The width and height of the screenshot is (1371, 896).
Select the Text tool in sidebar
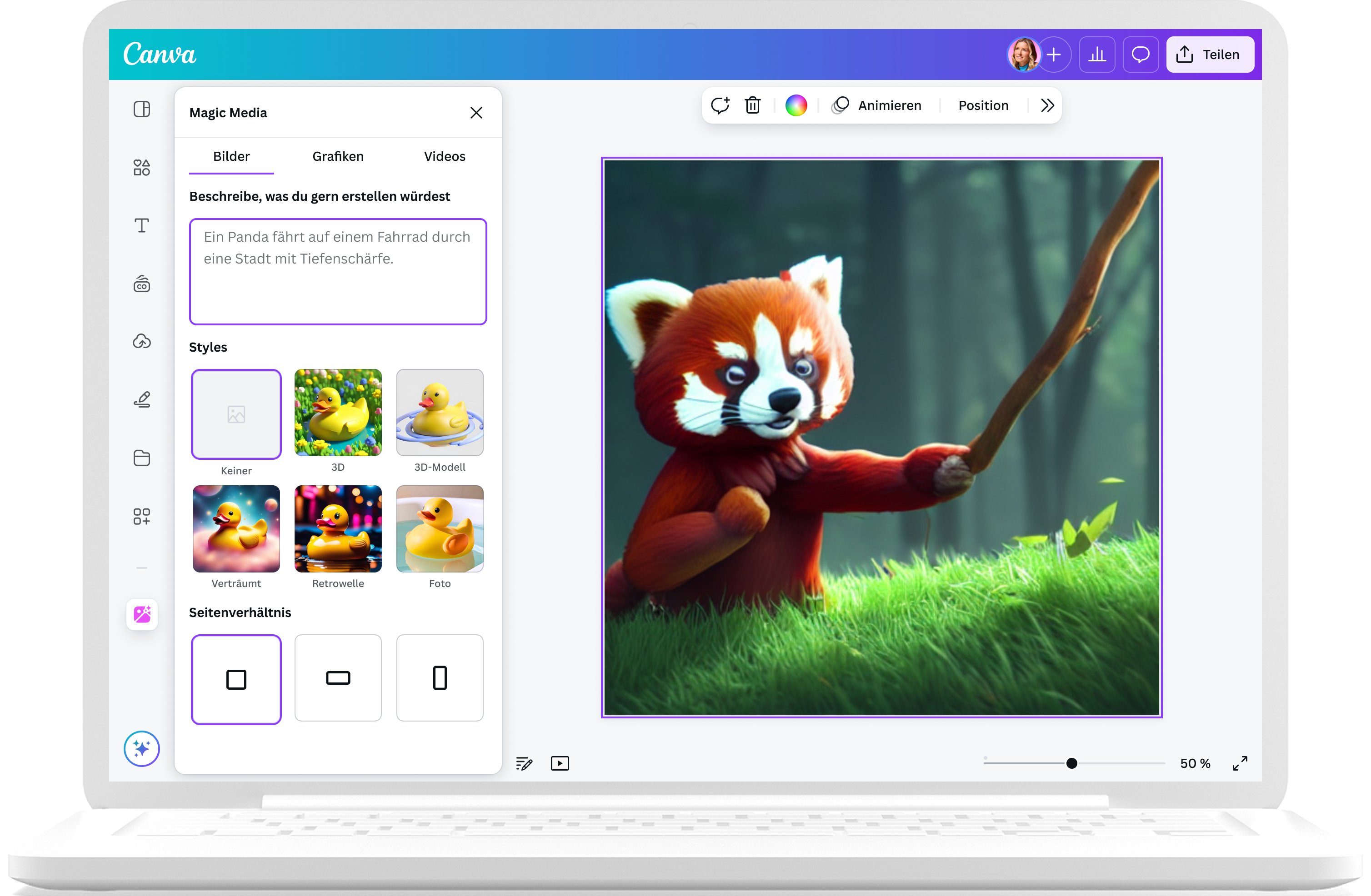[x=142, y=226]
